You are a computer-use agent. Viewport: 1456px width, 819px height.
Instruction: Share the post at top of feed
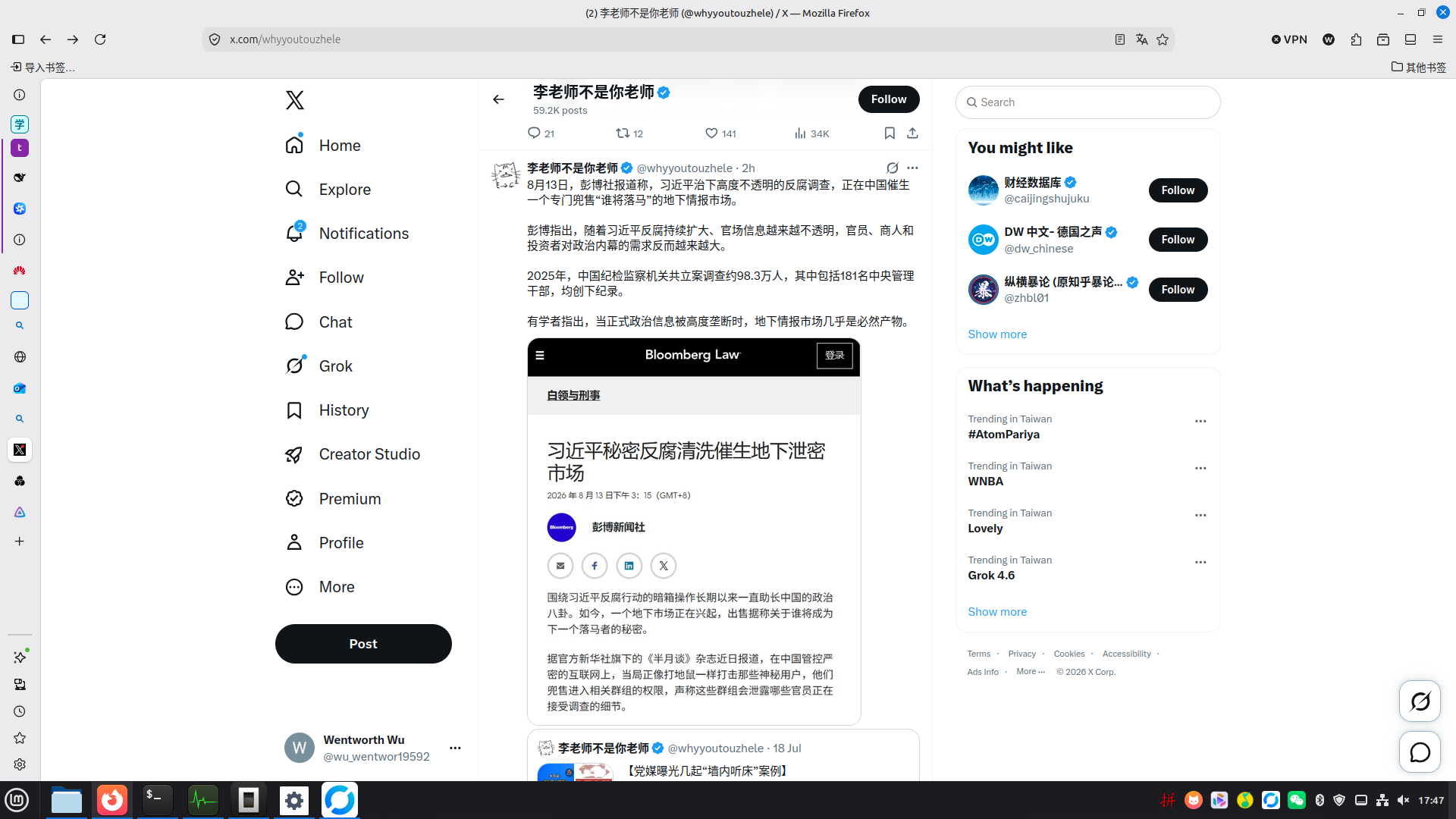[x=912, y=133]
